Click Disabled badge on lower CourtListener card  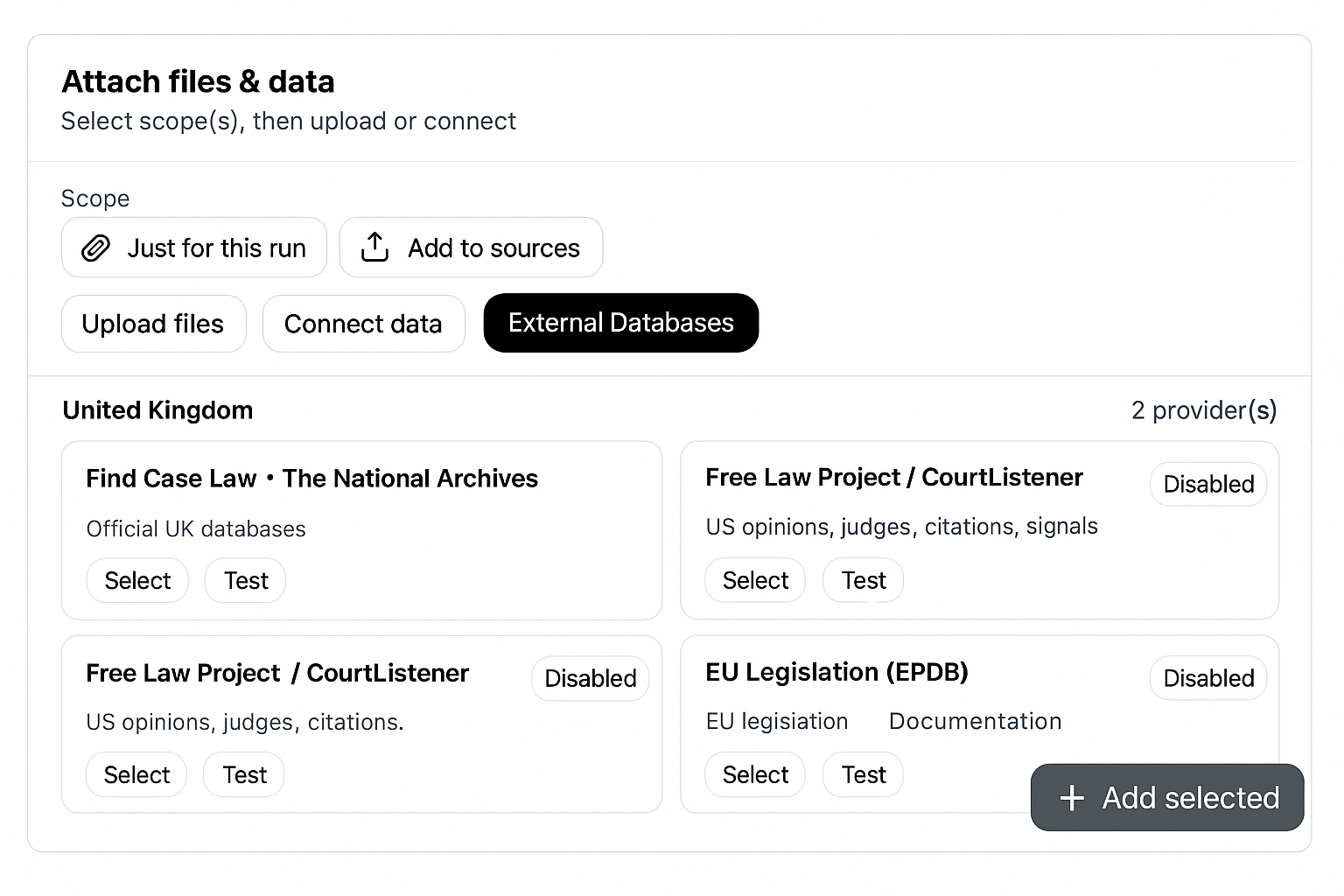coord(590,678)
